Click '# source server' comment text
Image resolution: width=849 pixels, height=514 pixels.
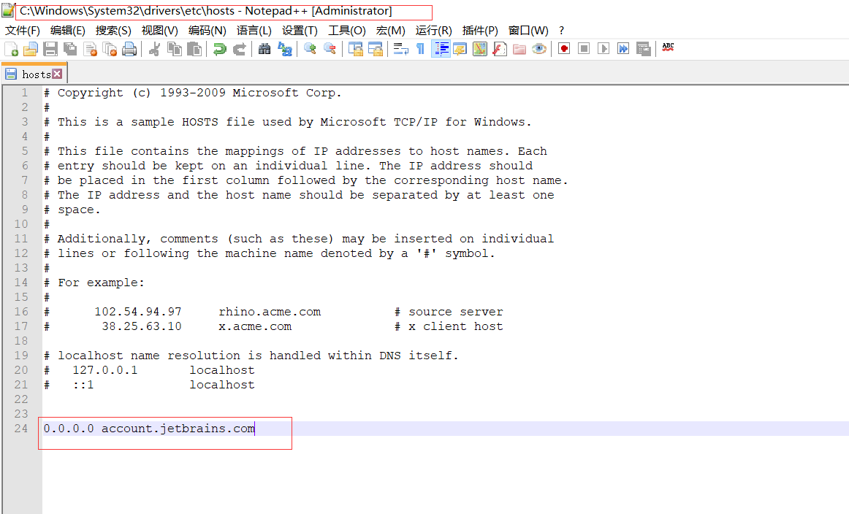(x=449, y=311)
